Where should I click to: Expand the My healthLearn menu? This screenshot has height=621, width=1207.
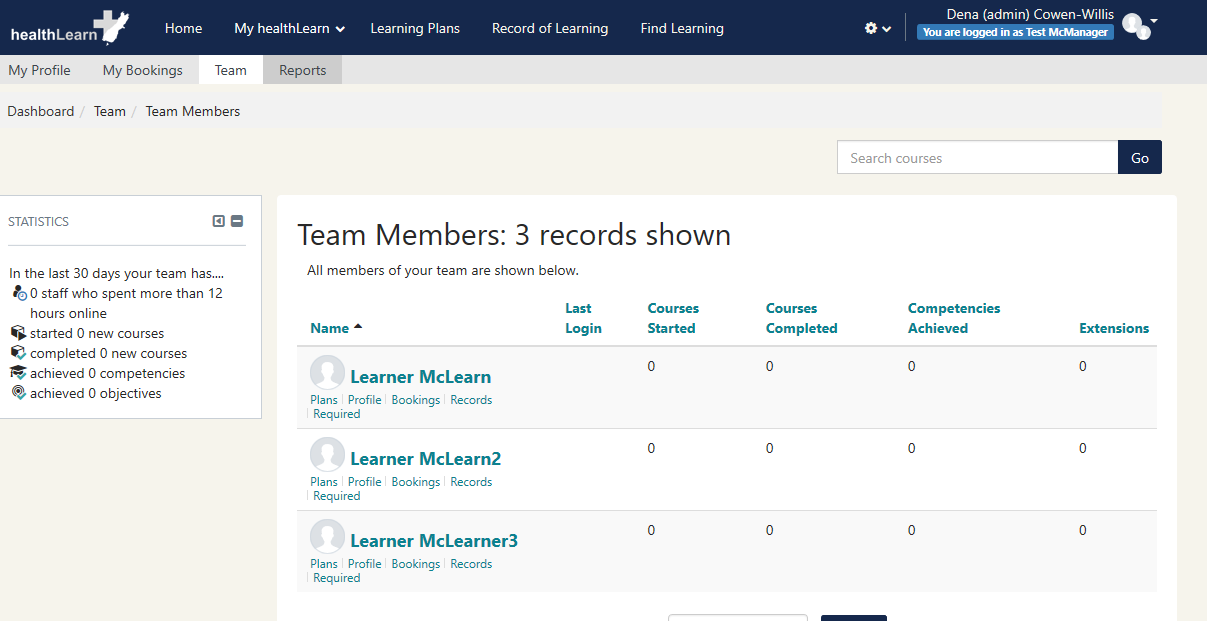click(x=289, y=29)
